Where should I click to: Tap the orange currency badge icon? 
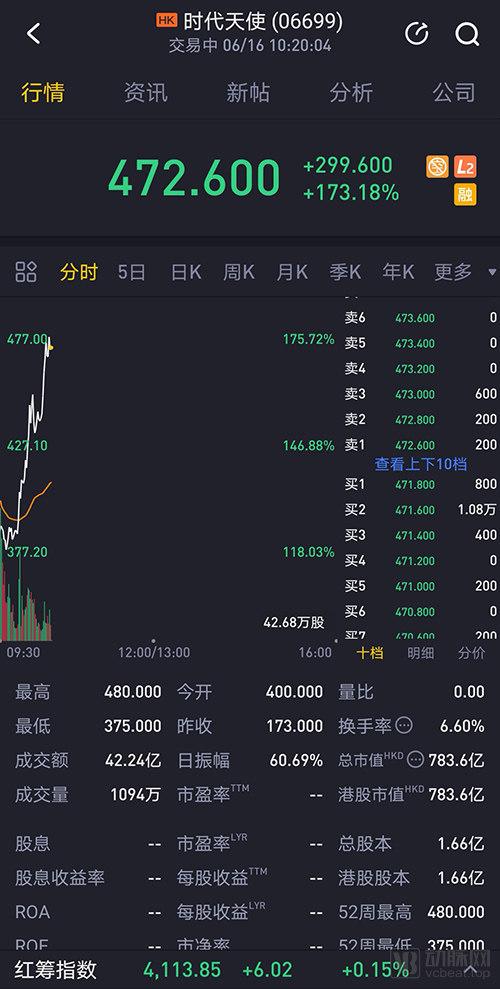(438, 168)
